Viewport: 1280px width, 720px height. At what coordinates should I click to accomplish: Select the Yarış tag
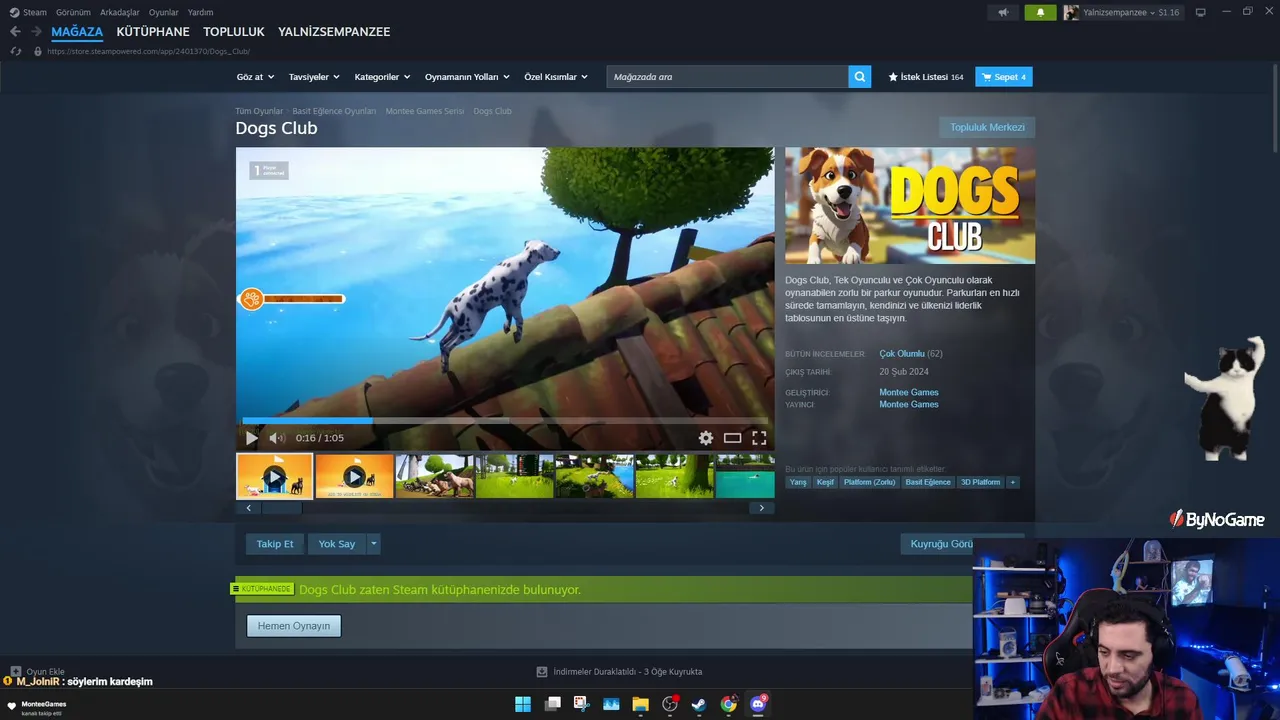pyautogui.click(x=798, y=482)
